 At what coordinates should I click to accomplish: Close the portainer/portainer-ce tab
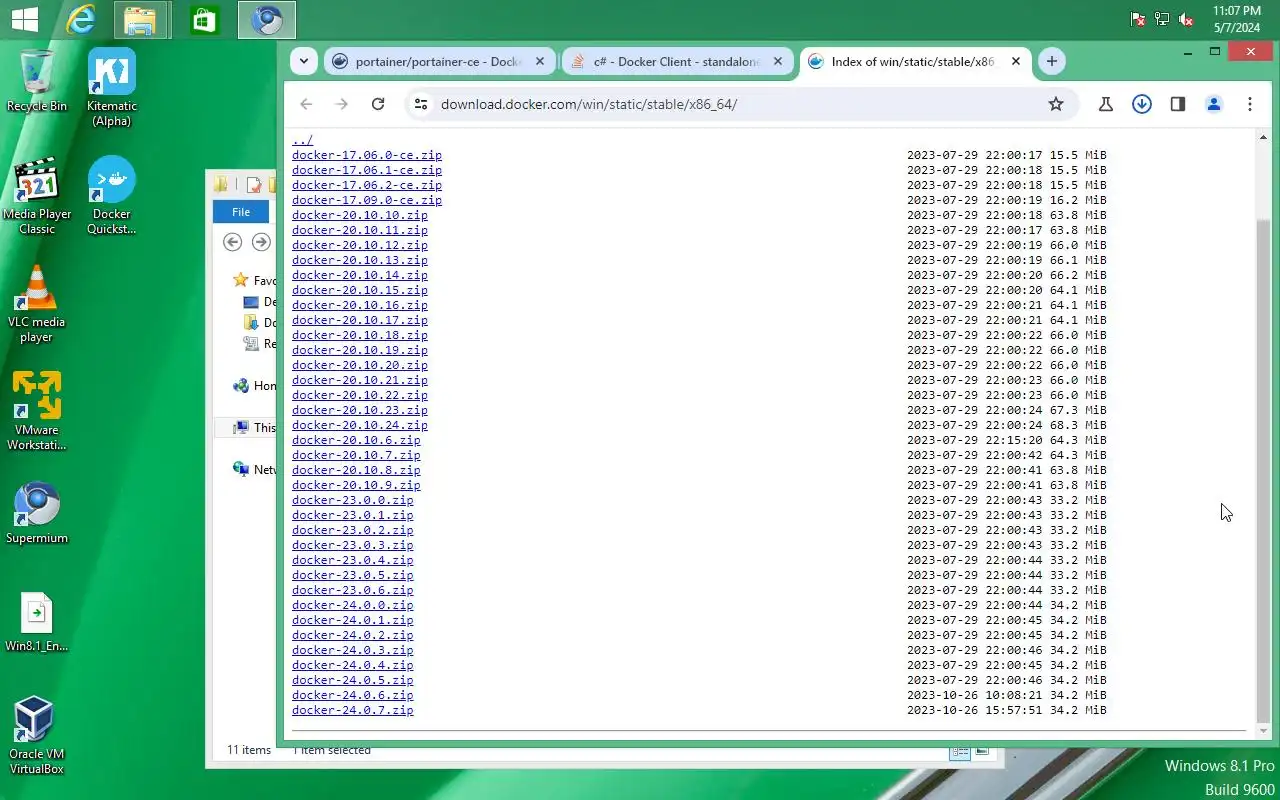coord(540,61)
